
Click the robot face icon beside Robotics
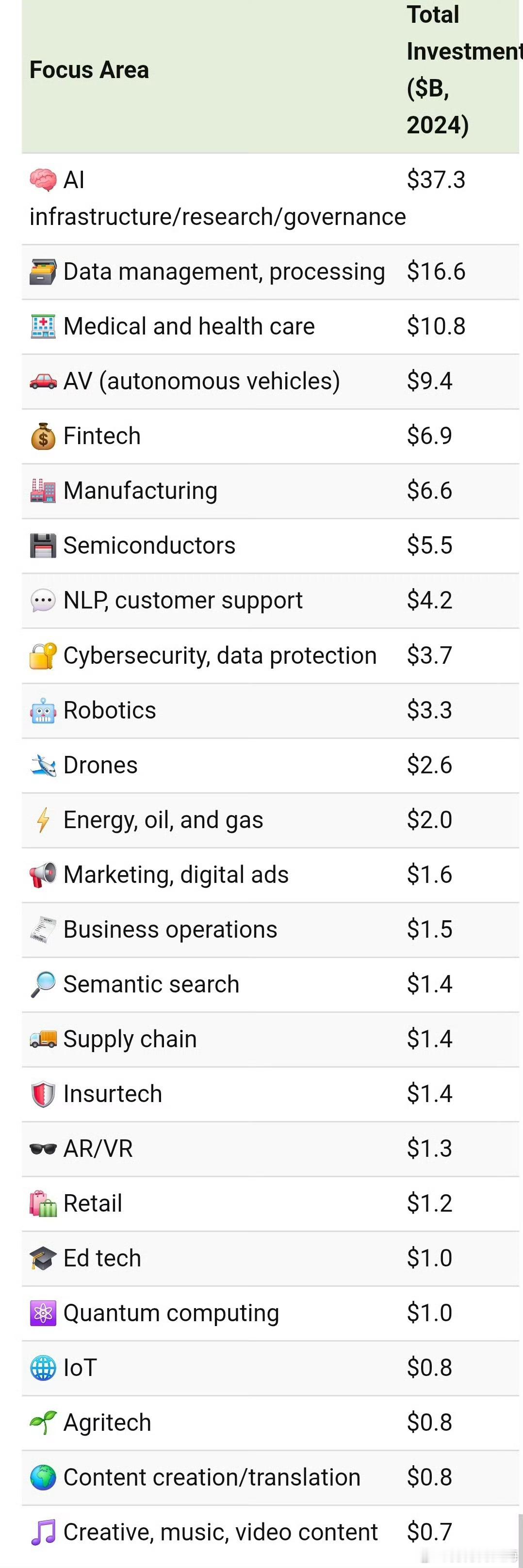[x=43, y=710]
